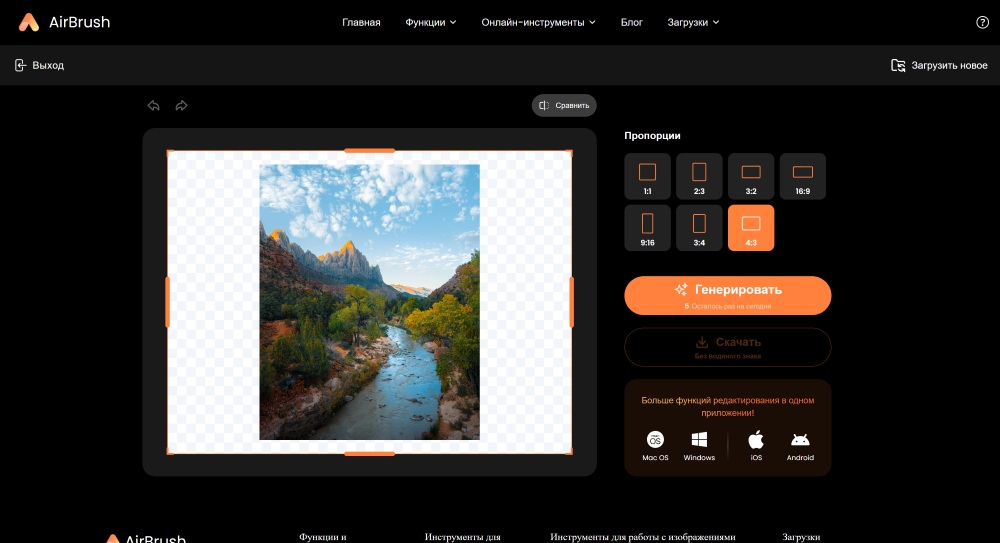The height and width of the screenshot is (543, 1000).
Task: Click the right edge crop handle
Action: coord(571,302)
